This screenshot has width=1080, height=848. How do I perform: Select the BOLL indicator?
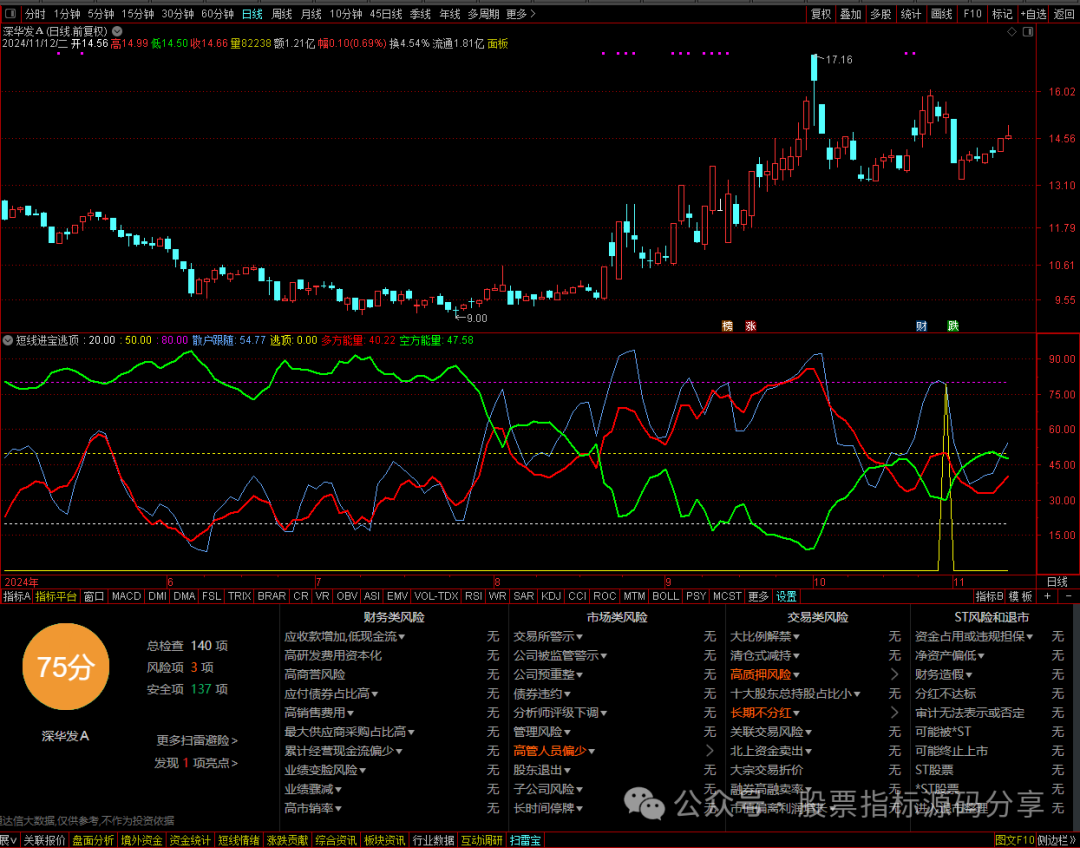[665, 596]
